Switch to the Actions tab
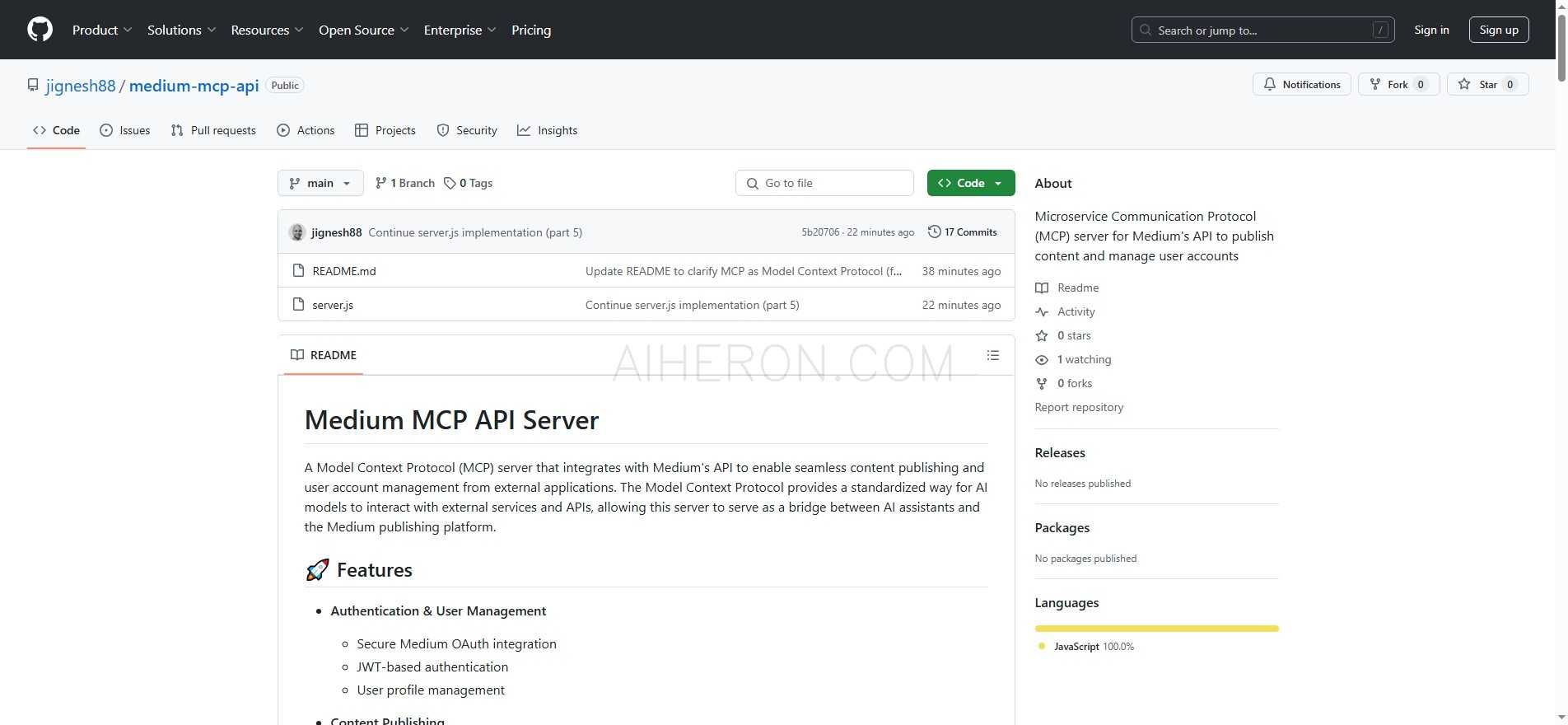The height and width of the screenshot is (725, 1568). pyautogui.click(x=306, y=130)
